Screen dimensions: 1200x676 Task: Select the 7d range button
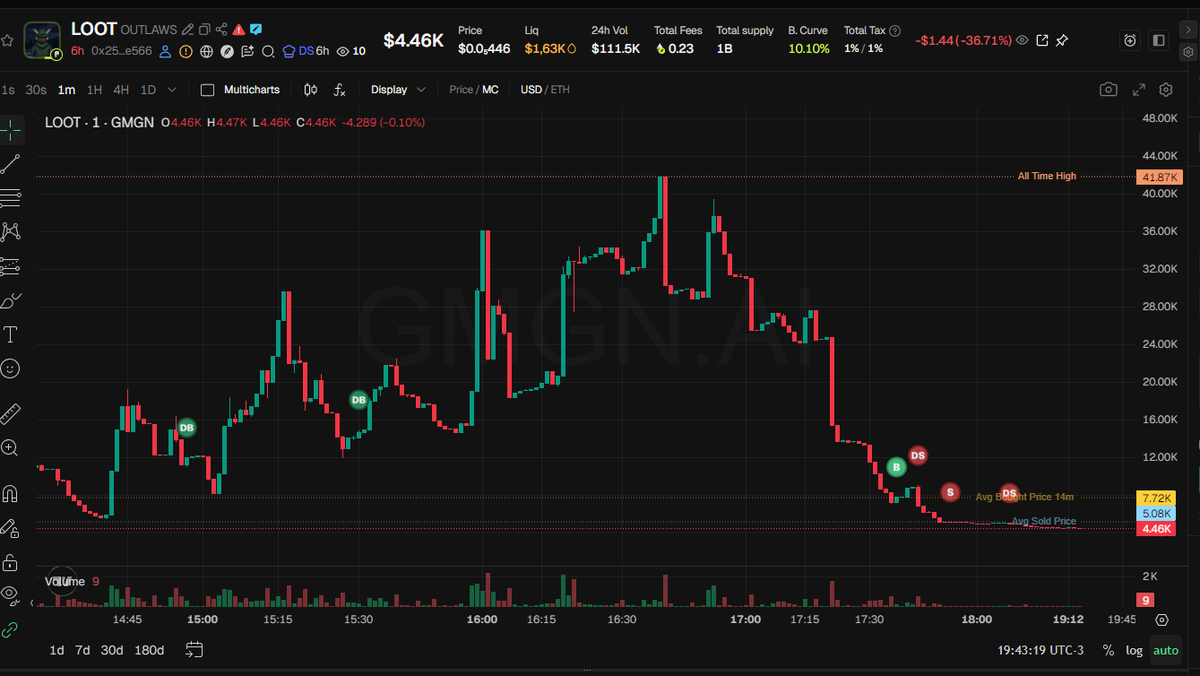(83, 650)
